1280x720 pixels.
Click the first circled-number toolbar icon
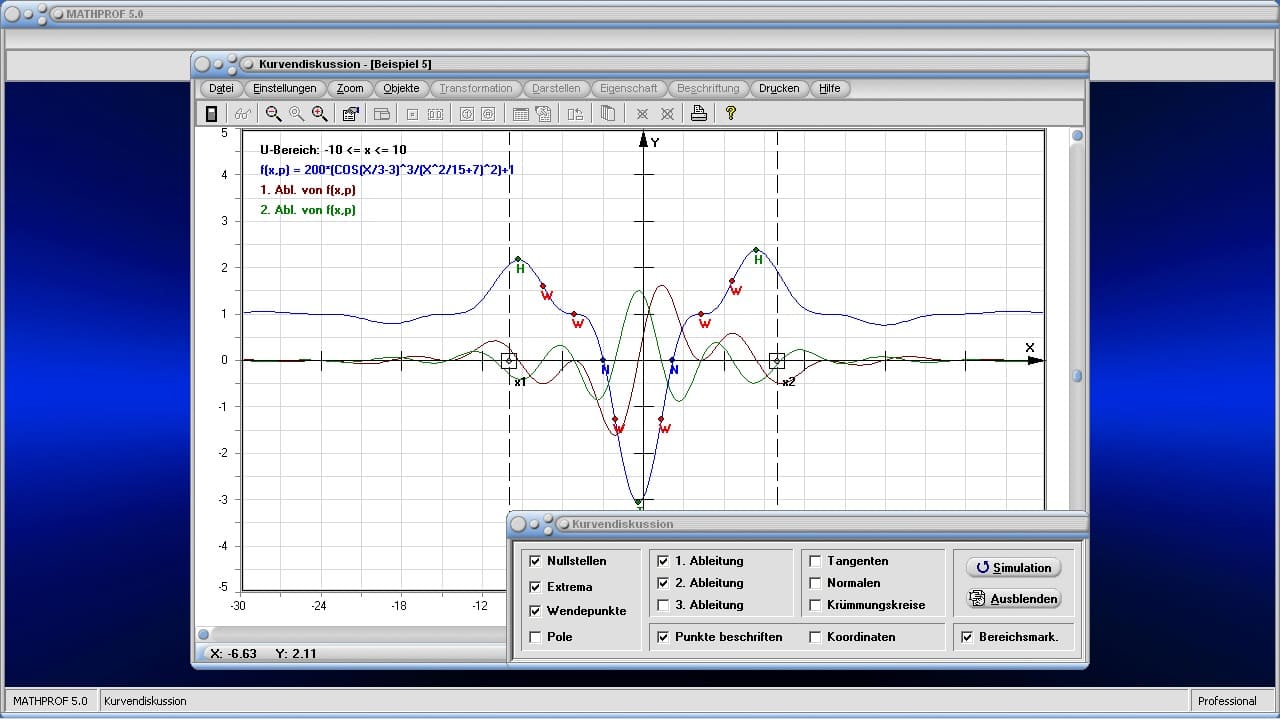click(x=466, y=114)
